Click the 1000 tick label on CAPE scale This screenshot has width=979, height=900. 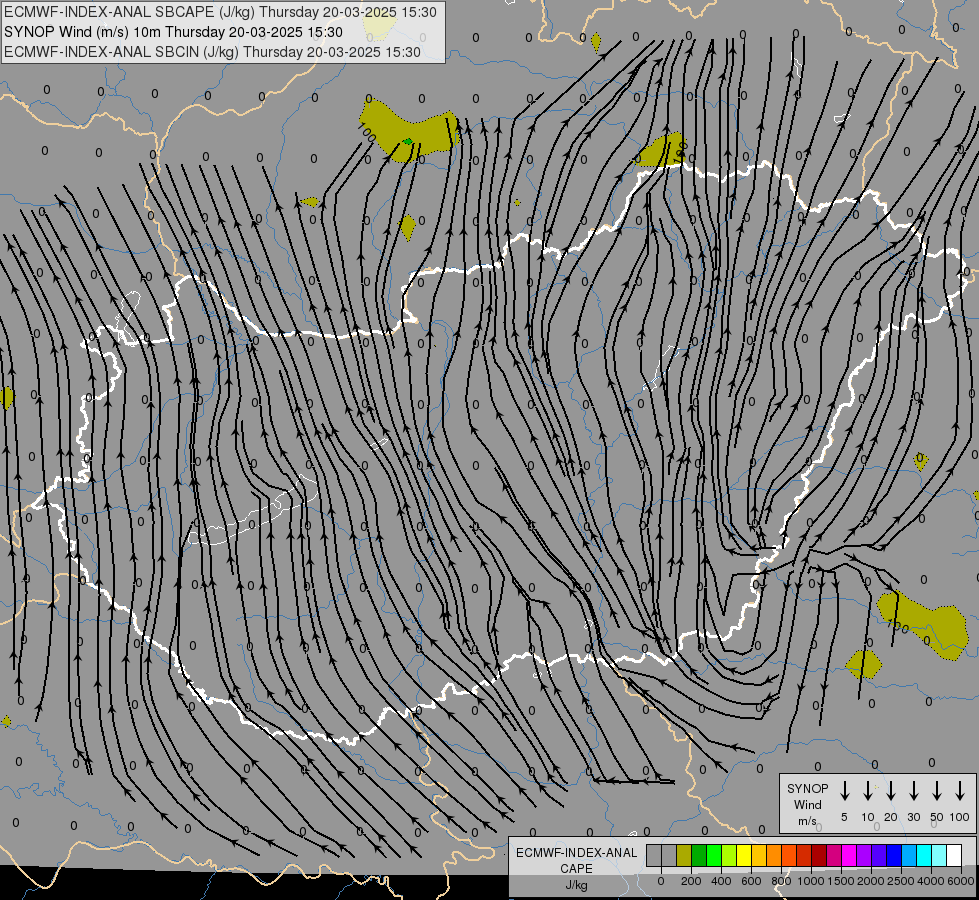810,881
